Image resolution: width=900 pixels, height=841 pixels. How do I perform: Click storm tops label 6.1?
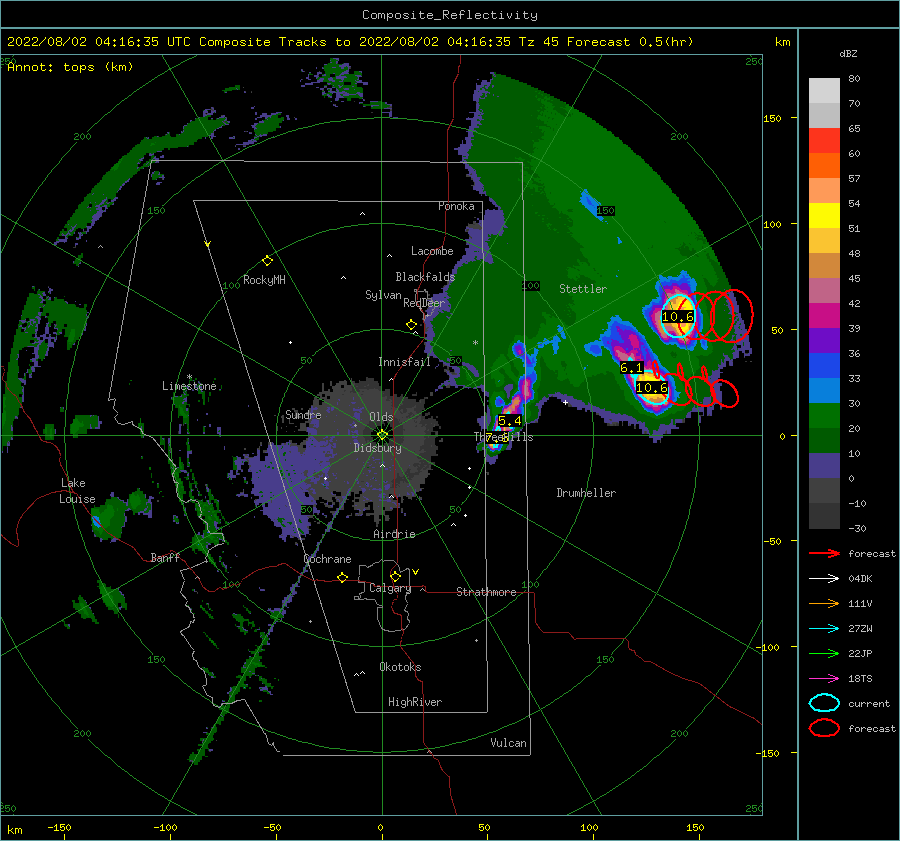coord(631,367)
